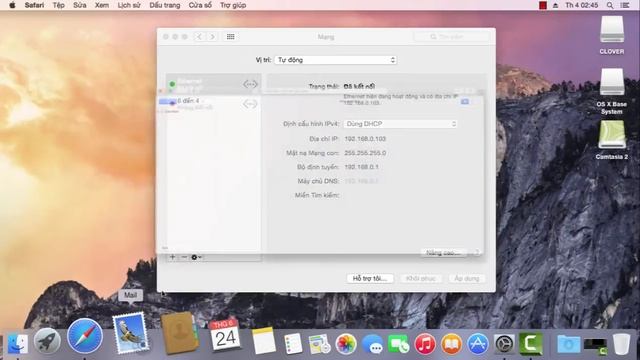Click the eject icon in menu bar
This screenshot has height=360, width=640.
click(556, 5)
